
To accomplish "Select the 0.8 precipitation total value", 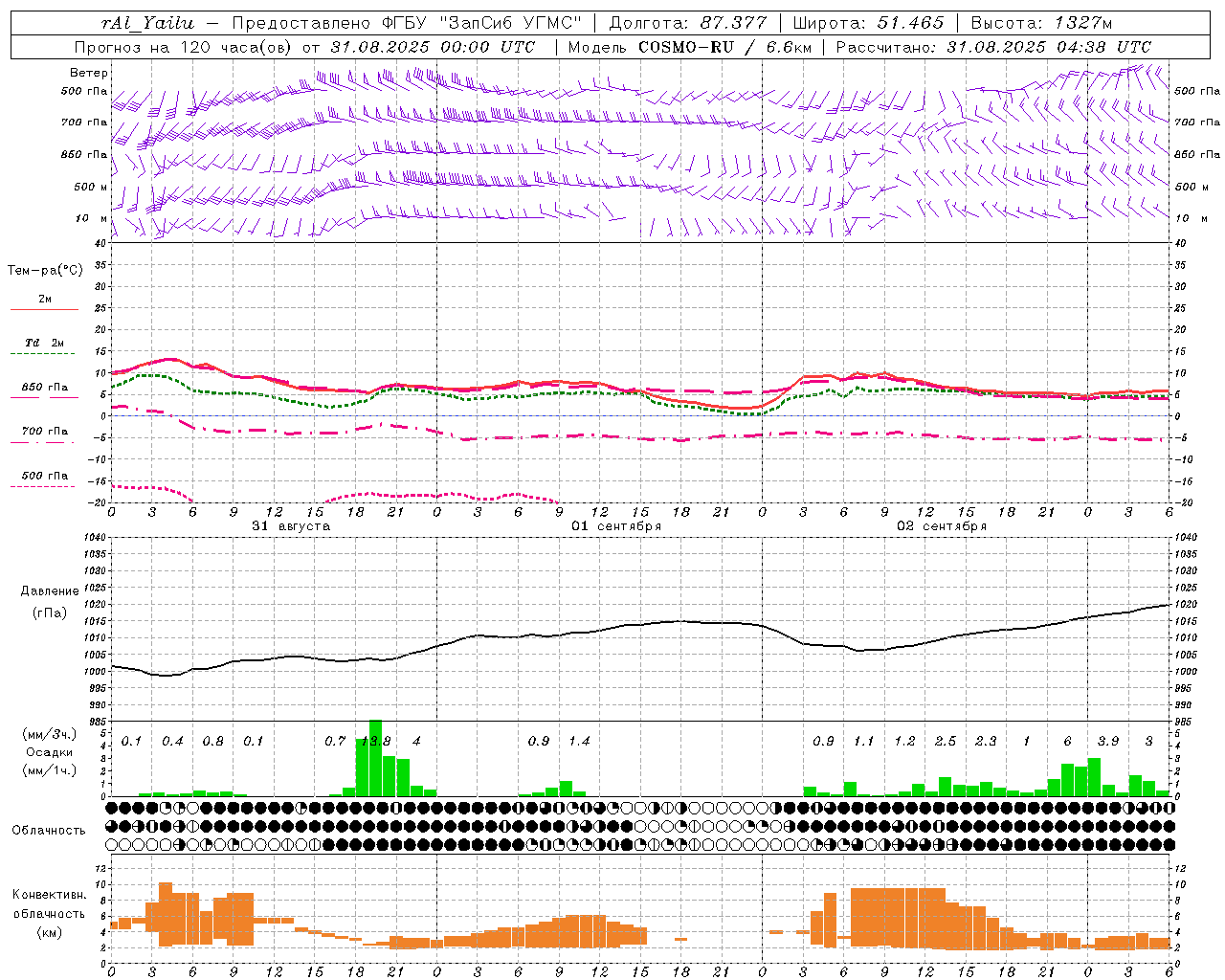I will point(213,741).
